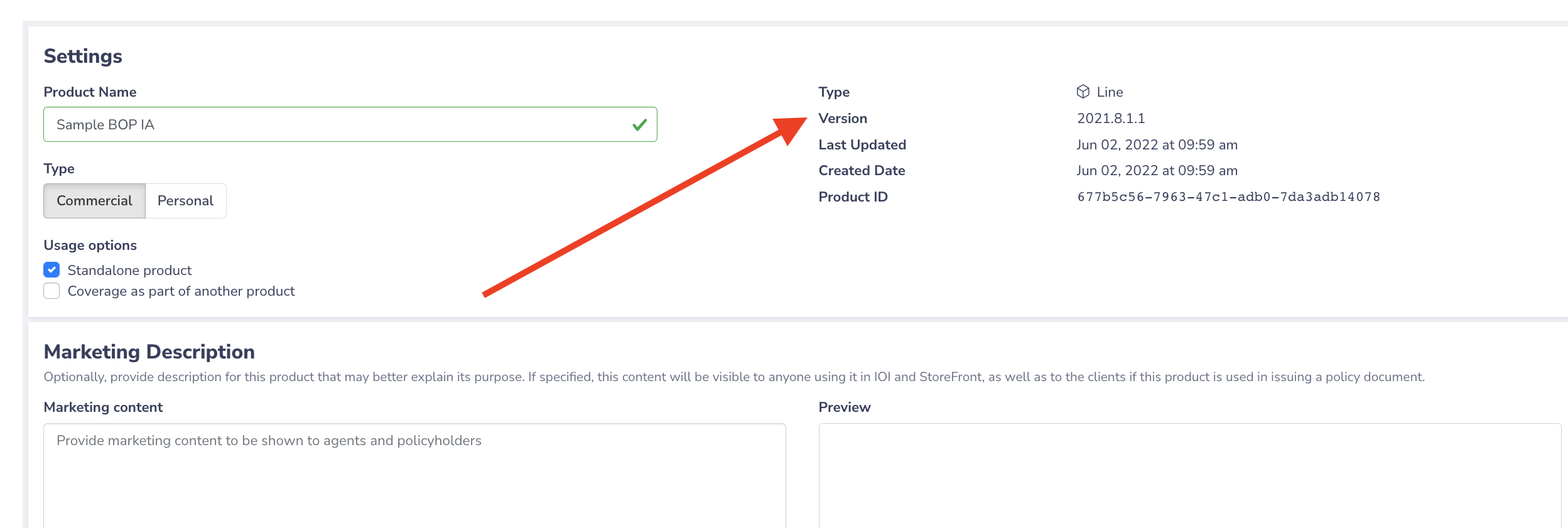Viewport: 1568px width, 528px height.
Task: Switch product type to Personal
Action: (186, 201)
